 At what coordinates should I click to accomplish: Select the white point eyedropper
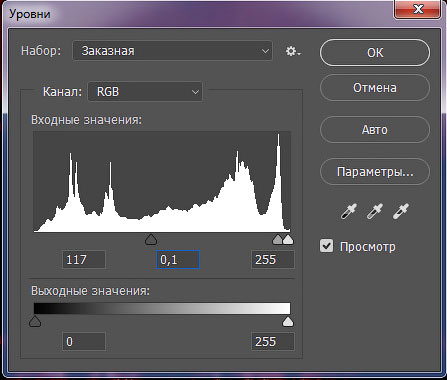[401, 211]
